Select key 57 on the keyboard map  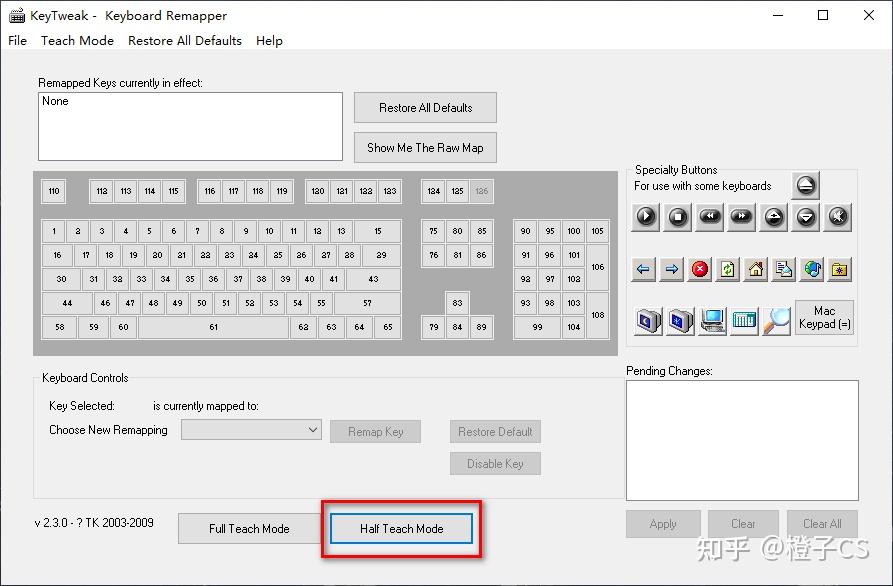click(x=367, y=303)
